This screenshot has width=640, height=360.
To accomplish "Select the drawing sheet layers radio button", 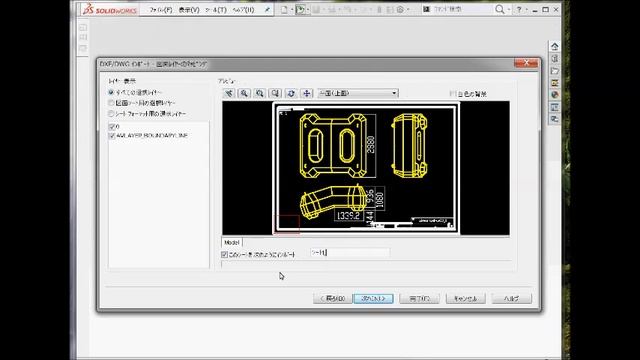I will click(111, 103).
